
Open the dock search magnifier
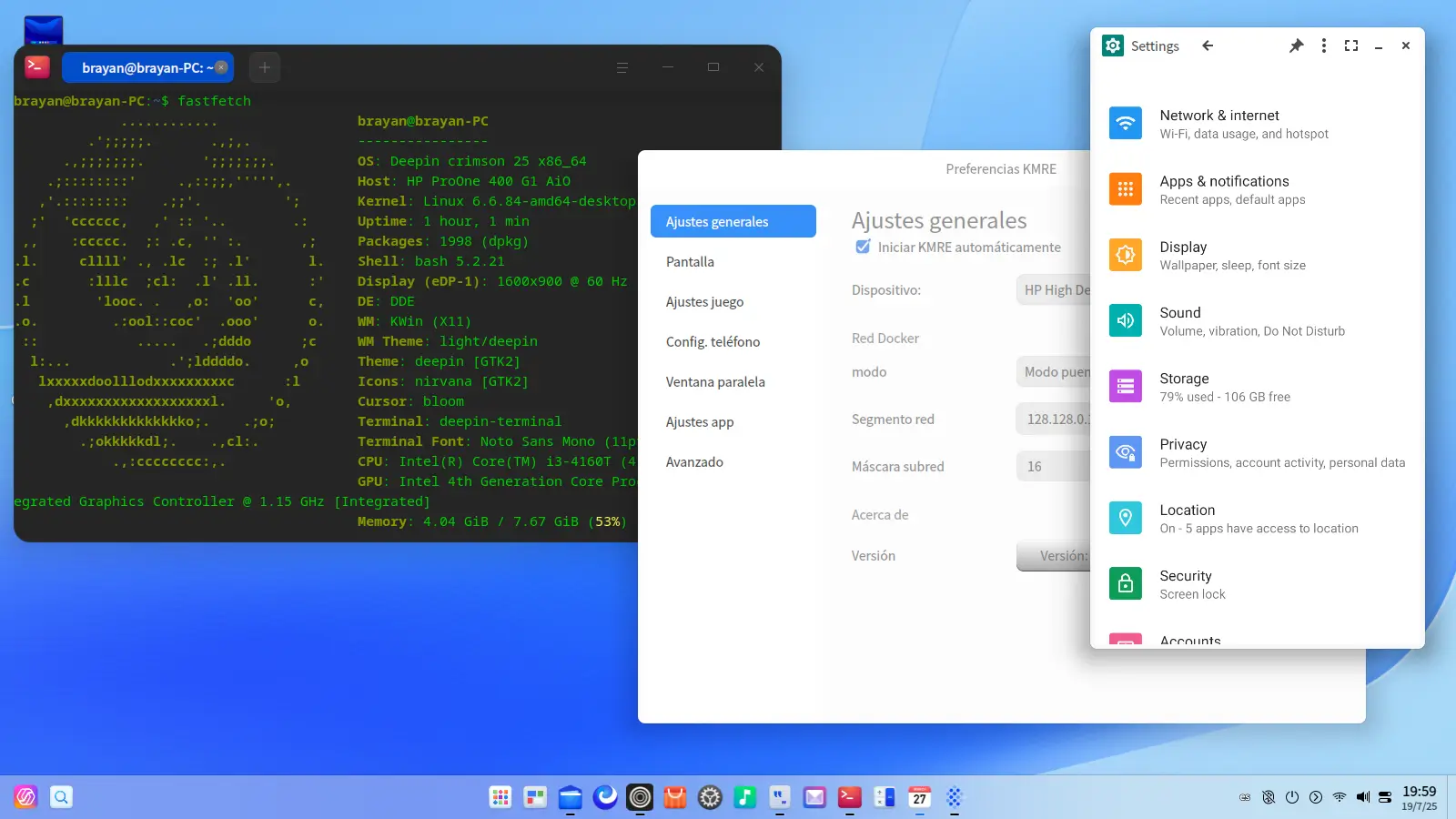[61, 797]
